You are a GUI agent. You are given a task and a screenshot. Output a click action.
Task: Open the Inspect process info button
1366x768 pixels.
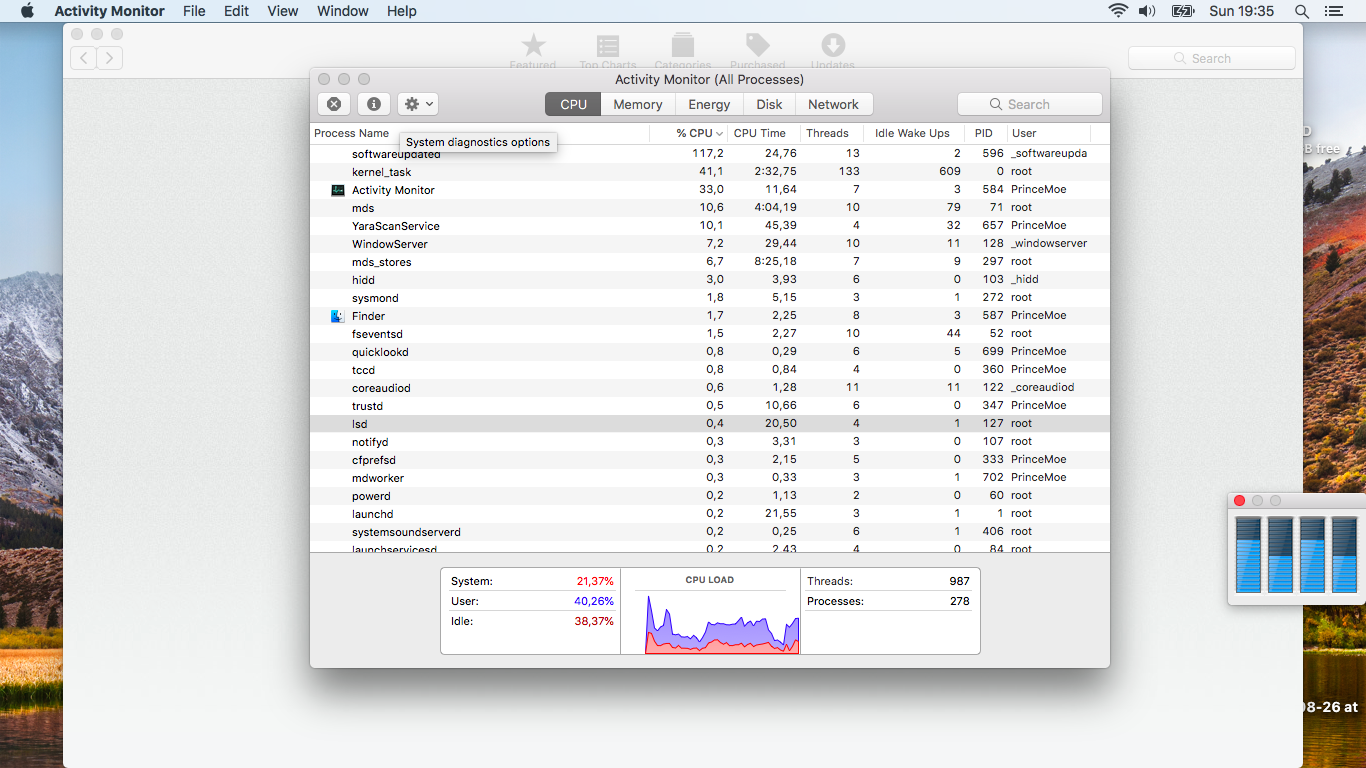coord(373,104)
